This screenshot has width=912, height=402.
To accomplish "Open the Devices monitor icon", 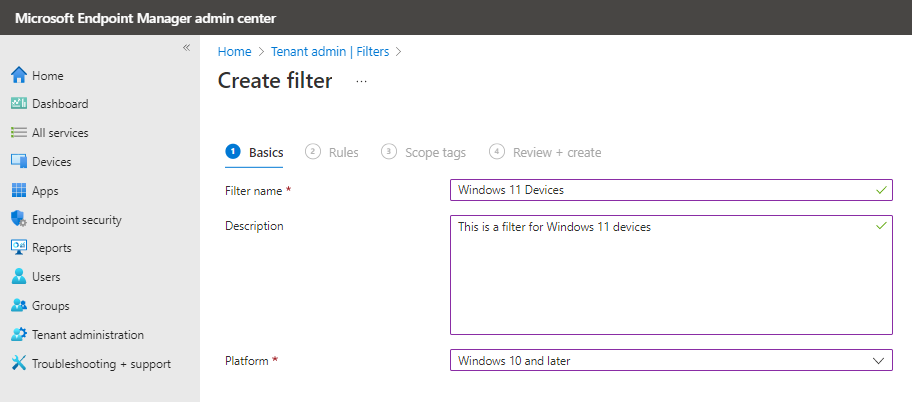I will 19,162.
